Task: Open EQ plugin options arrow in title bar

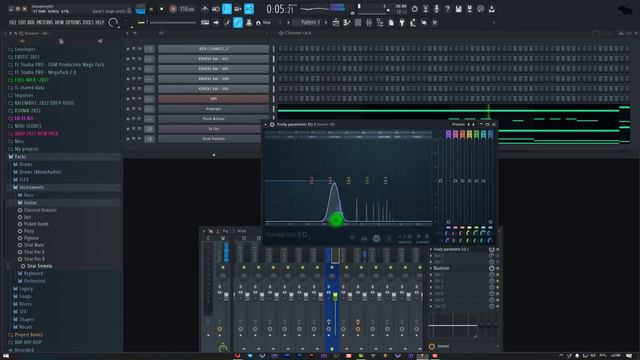Action: [x=266, y=124]
